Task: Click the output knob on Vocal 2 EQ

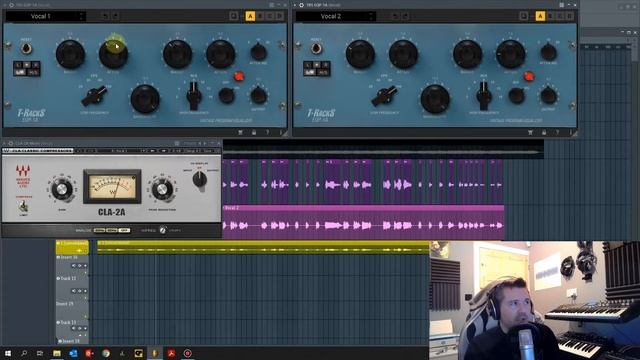Action: [548, 96]
